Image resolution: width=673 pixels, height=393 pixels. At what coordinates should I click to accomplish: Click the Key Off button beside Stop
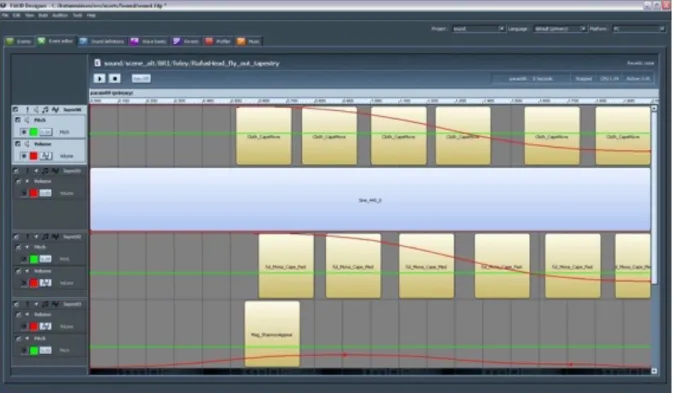[x=141, y=79]
